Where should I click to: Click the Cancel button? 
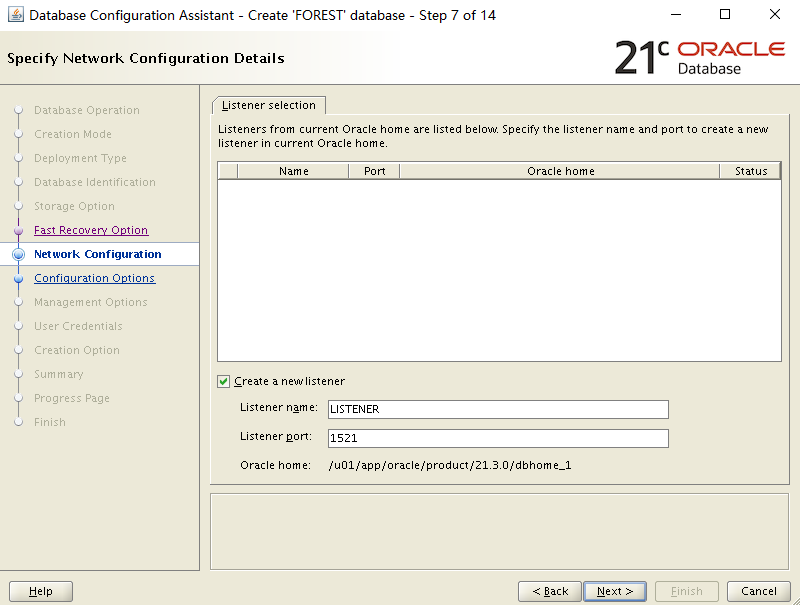[x=759, y=591]
